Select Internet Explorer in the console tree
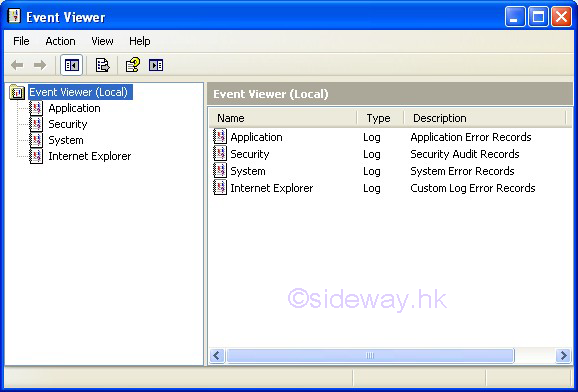Screen dimensions: 578x392 pos(90,156)
